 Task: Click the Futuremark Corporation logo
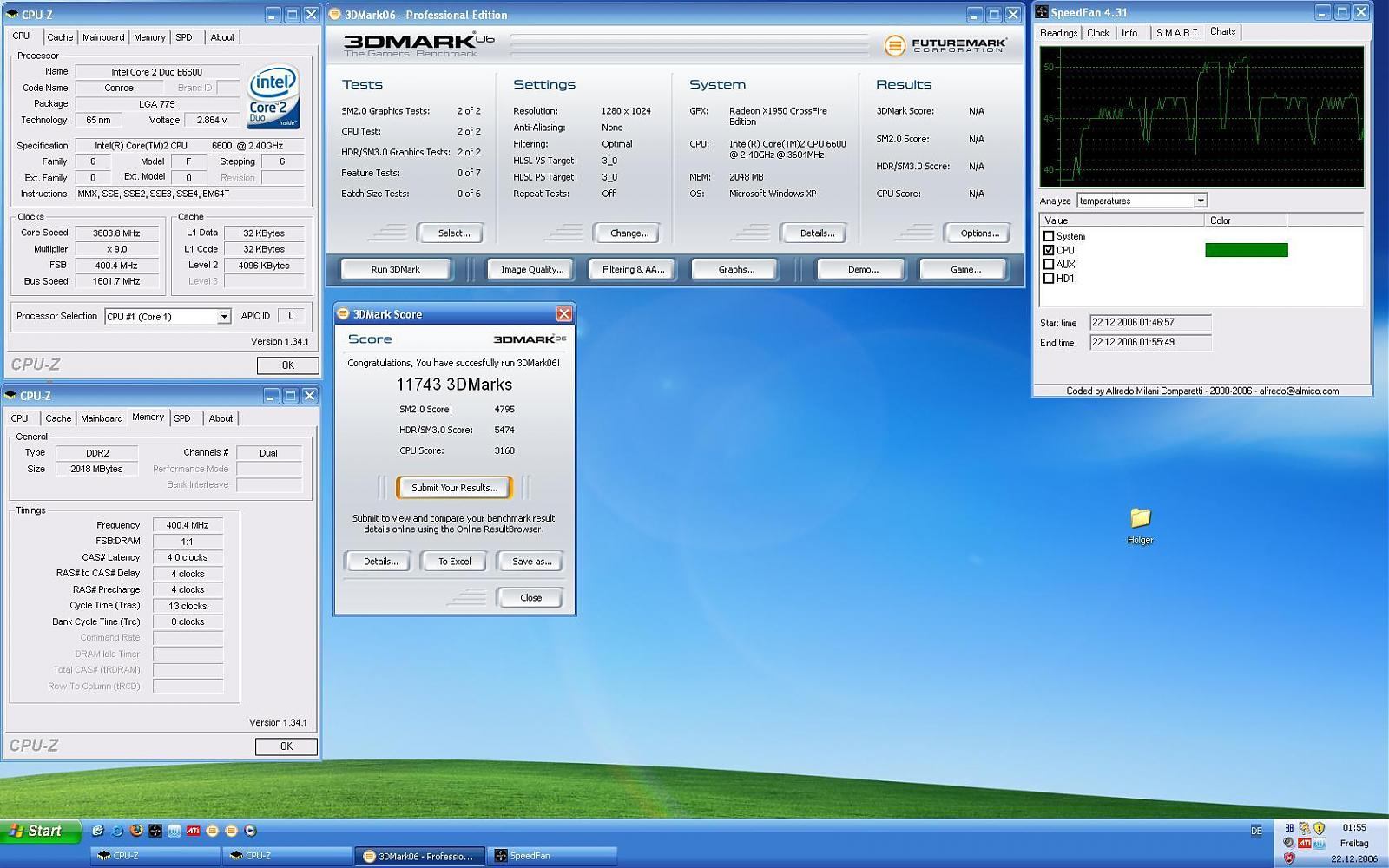tap(945, 45)
